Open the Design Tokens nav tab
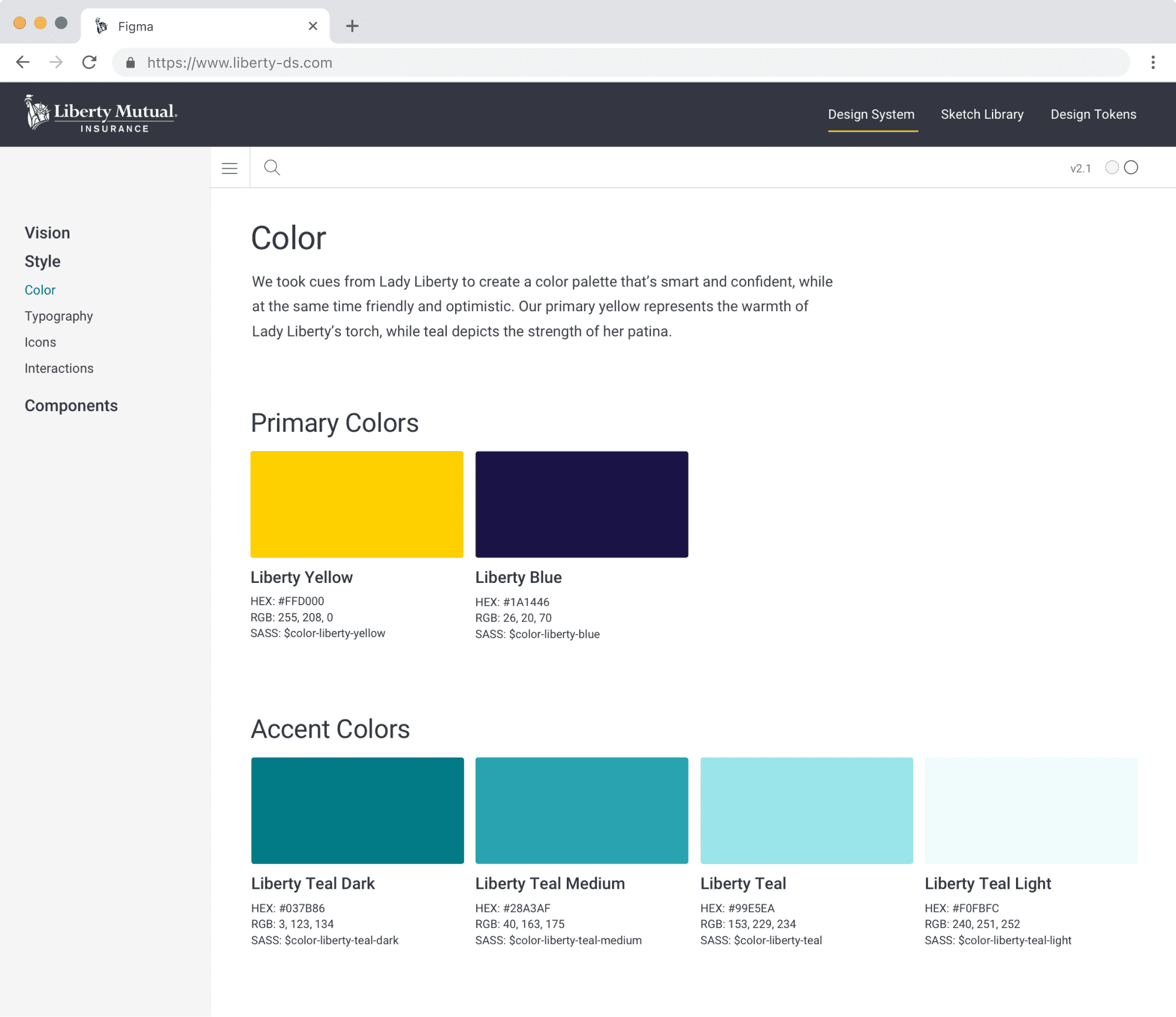This screenshot has width=1176, height=1017. (x=1093, y=114)
